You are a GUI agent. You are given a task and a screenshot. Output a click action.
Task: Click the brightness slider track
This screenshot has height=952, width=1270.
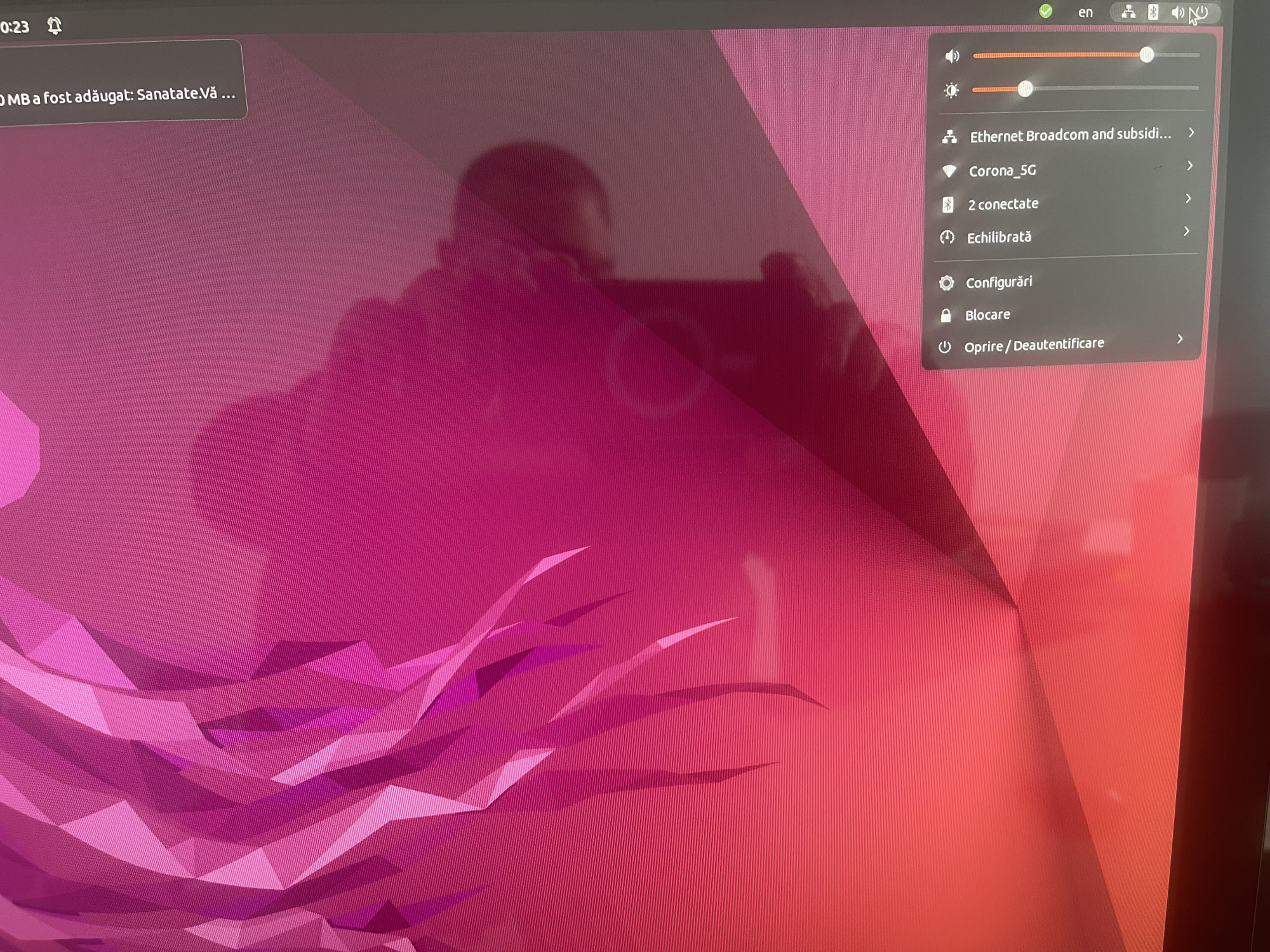pos(1111,88)
